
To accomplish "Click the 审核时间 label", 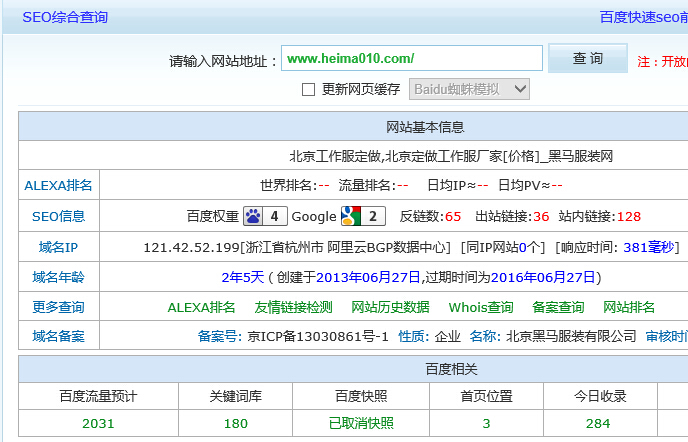I will (x=666, y=337).
